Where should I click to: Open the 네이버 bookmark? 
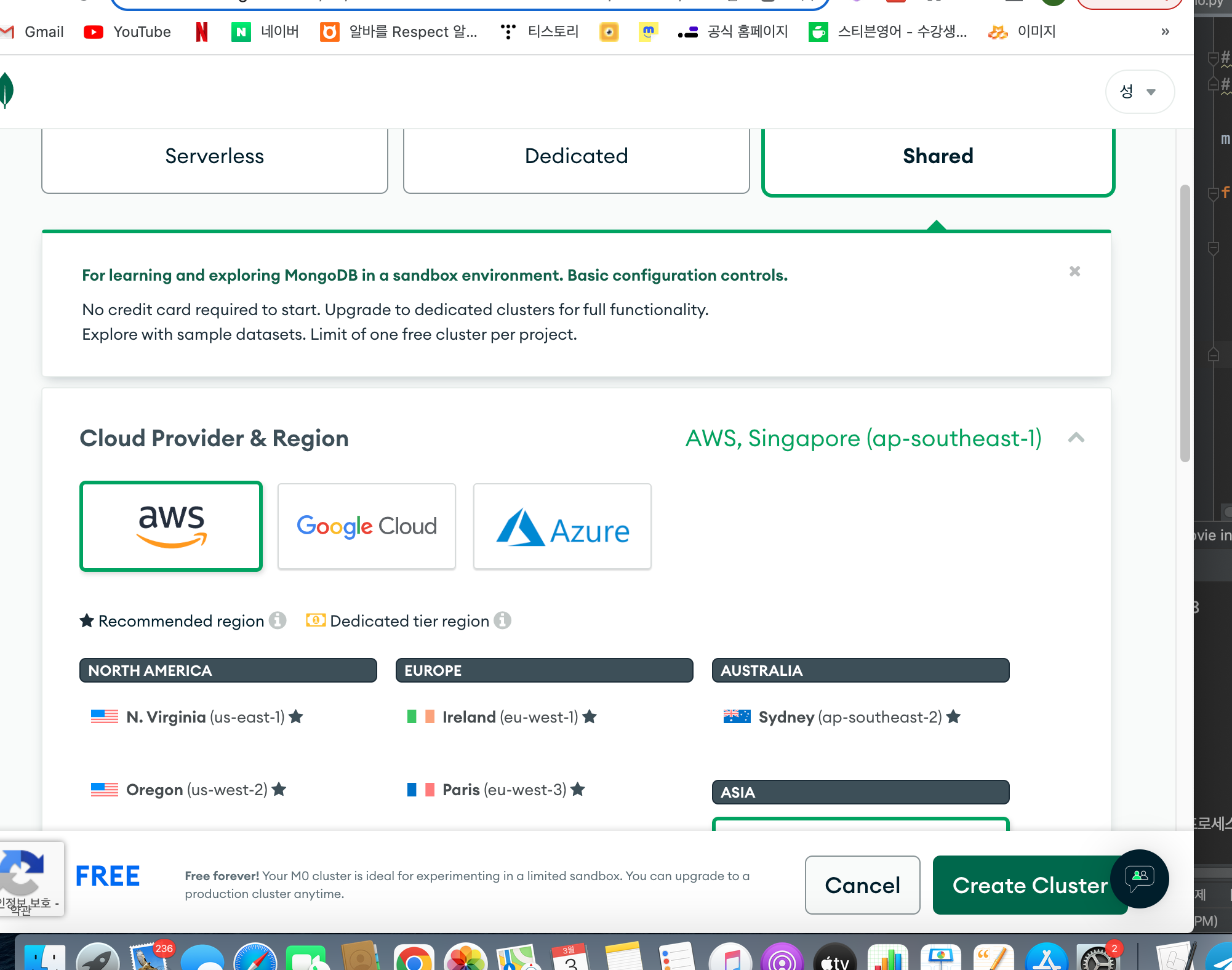265,31
